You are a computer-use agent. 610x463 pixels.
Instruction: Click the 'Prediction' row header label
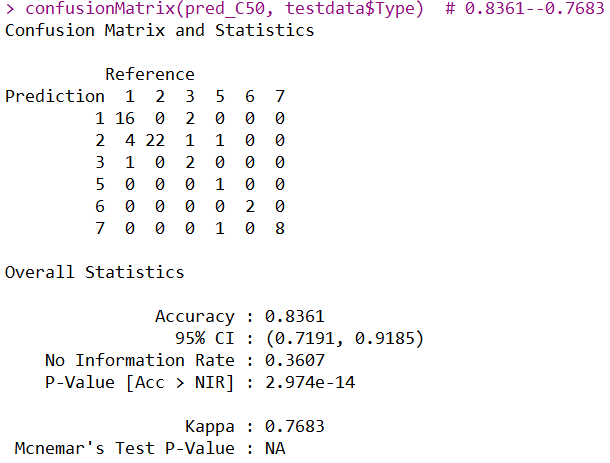(54, 96)
